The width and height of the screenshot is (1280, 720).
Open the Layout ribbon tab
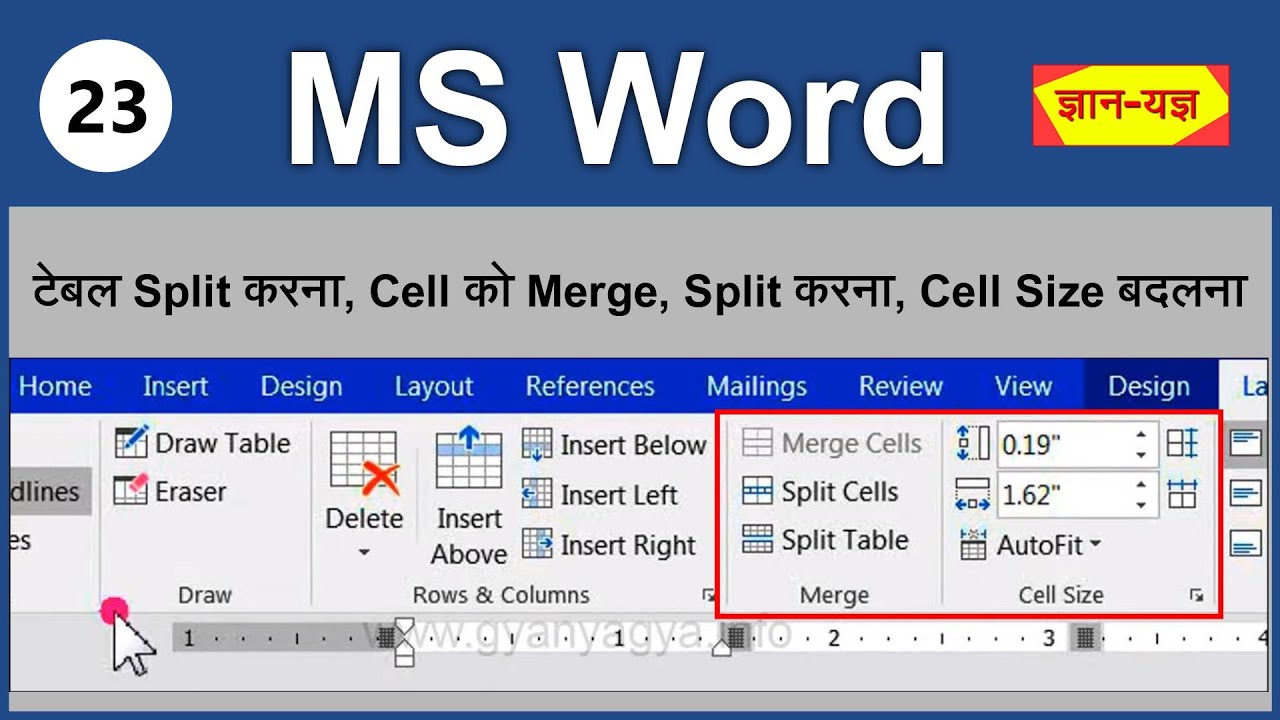(x=433, y=386)
